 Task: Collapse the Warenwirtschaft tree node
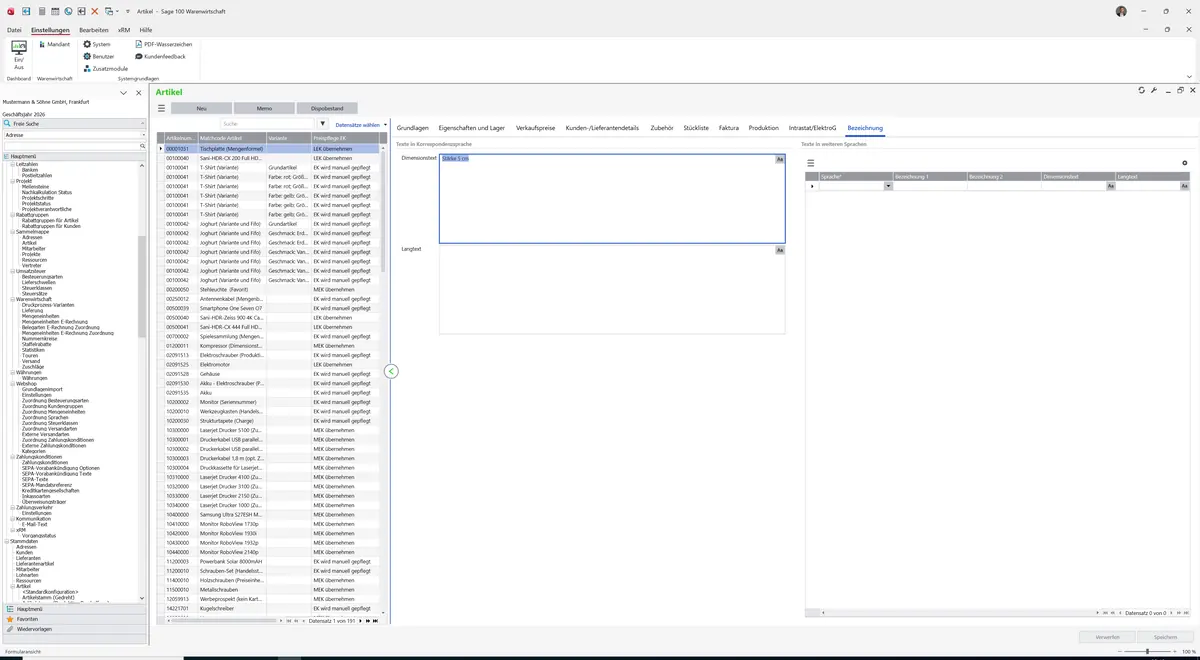point(12,299)
